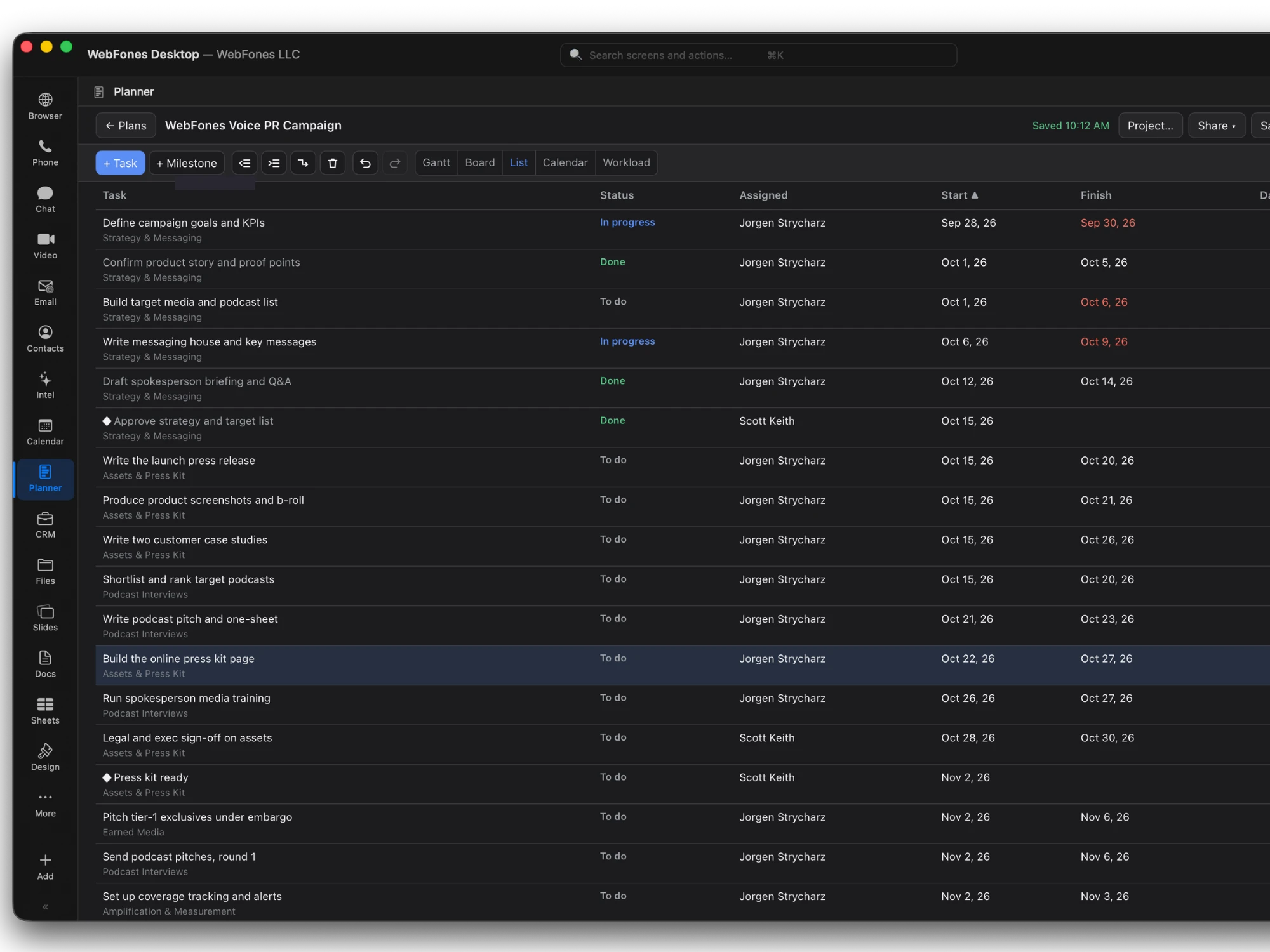
Task: Click the + Task button
Action: 121,163
